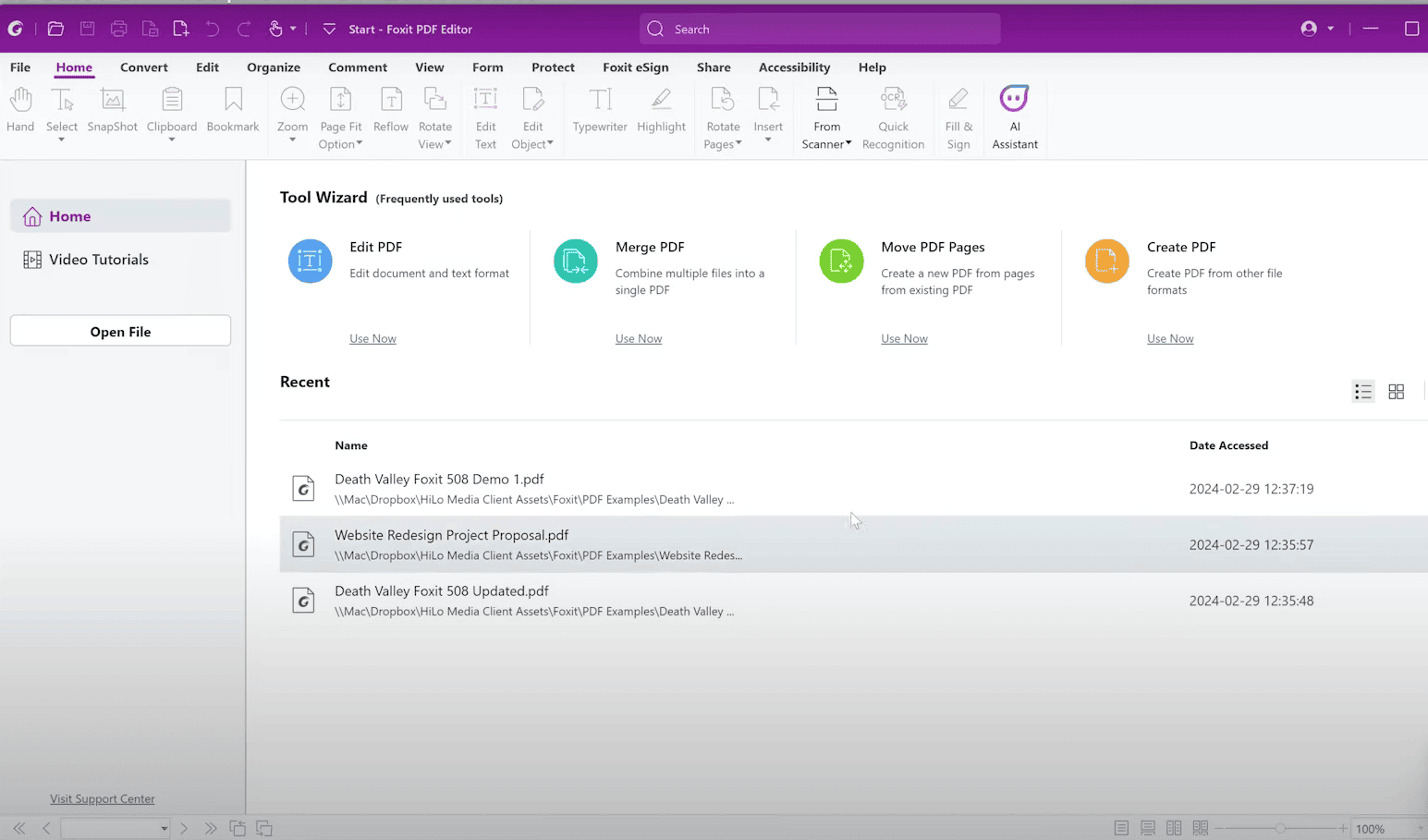Switch Recent files to thumbnail view

1396,391
